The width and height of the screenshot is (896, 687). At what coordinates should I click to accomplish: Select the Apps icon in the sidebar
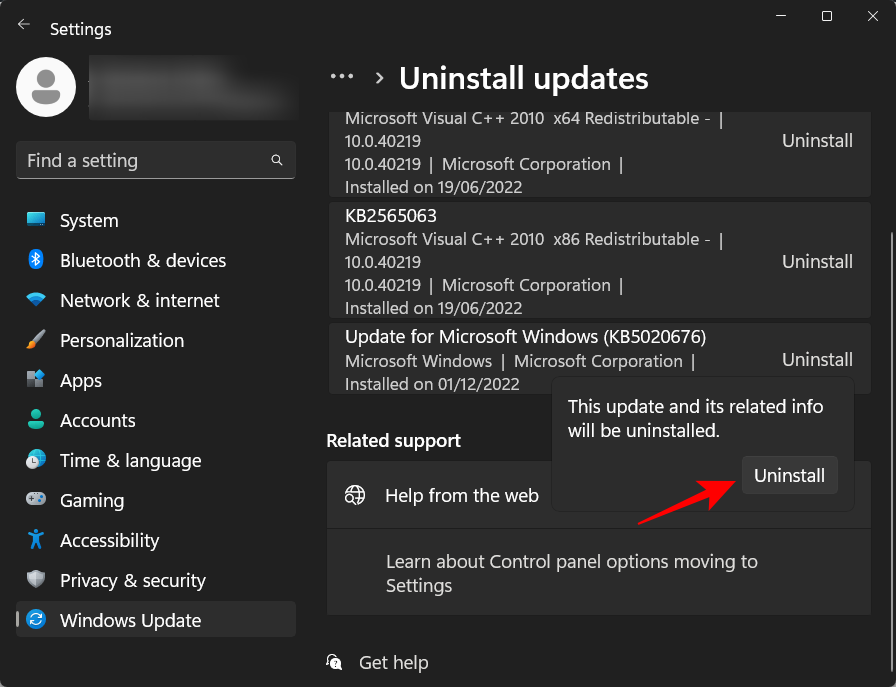[x=37, y=380]
